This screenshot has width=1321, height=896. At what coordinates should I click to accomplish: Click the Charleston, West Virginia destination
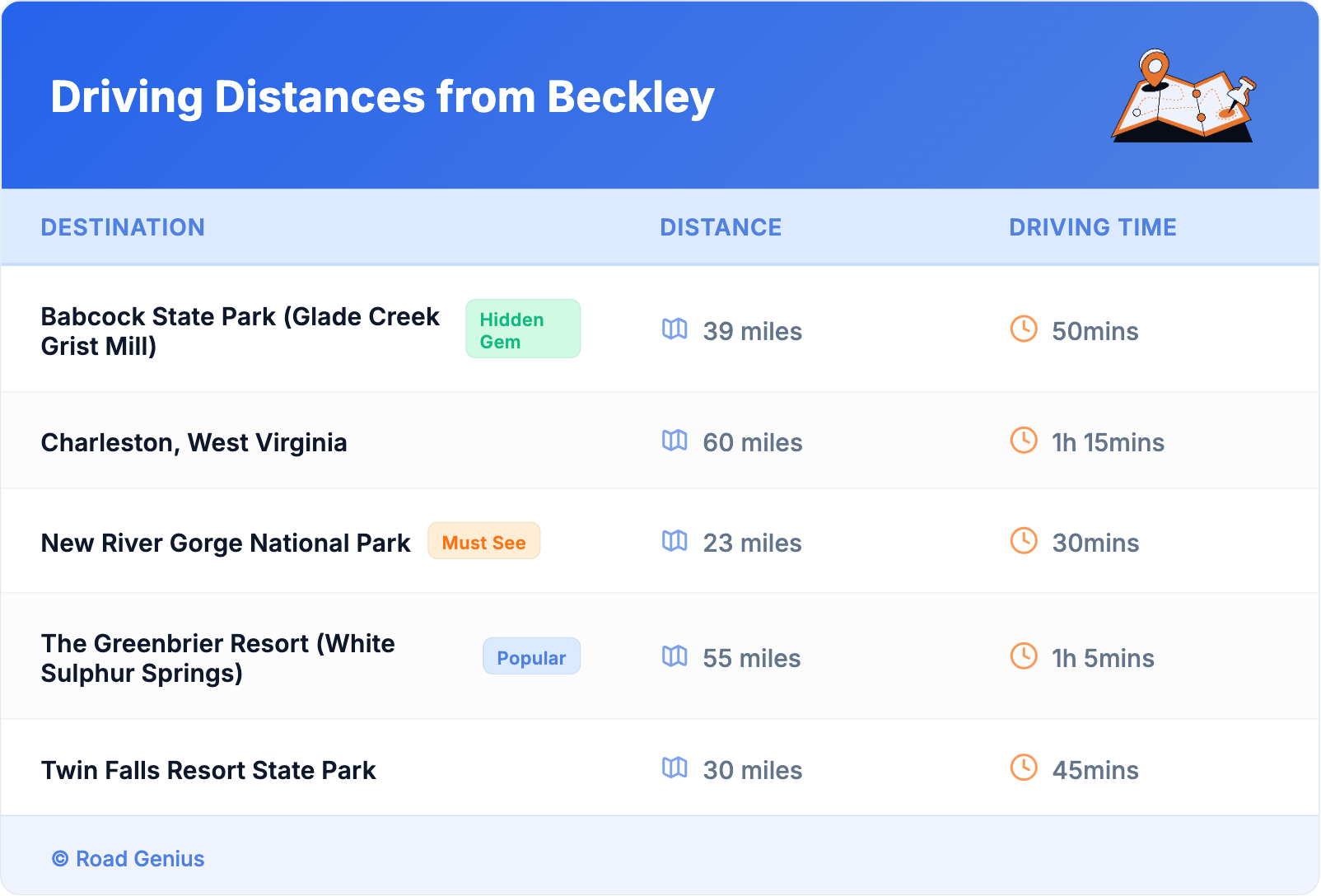pyautogui.click(x=194, y=443)
